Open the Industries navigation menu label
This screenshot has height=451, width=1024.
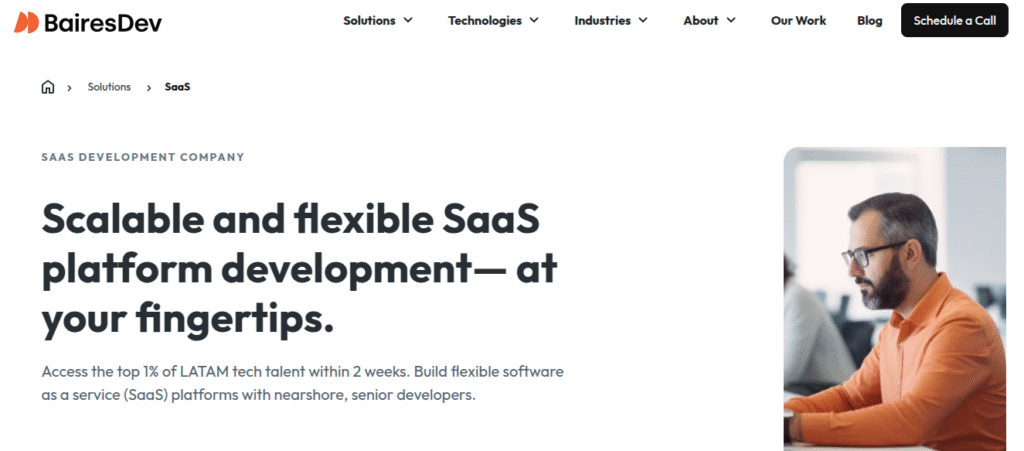(602, 20)
